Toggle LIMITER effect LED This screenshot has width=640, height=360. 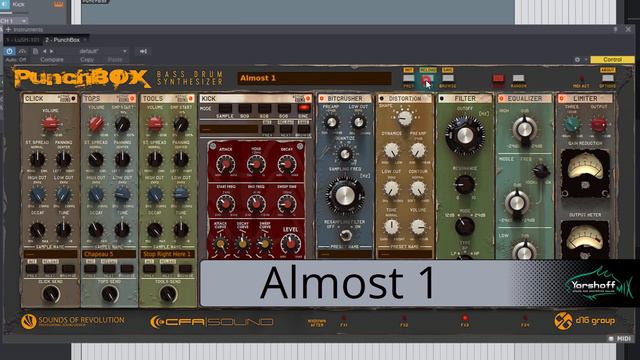pyautogui.click(x=562, y=98)
